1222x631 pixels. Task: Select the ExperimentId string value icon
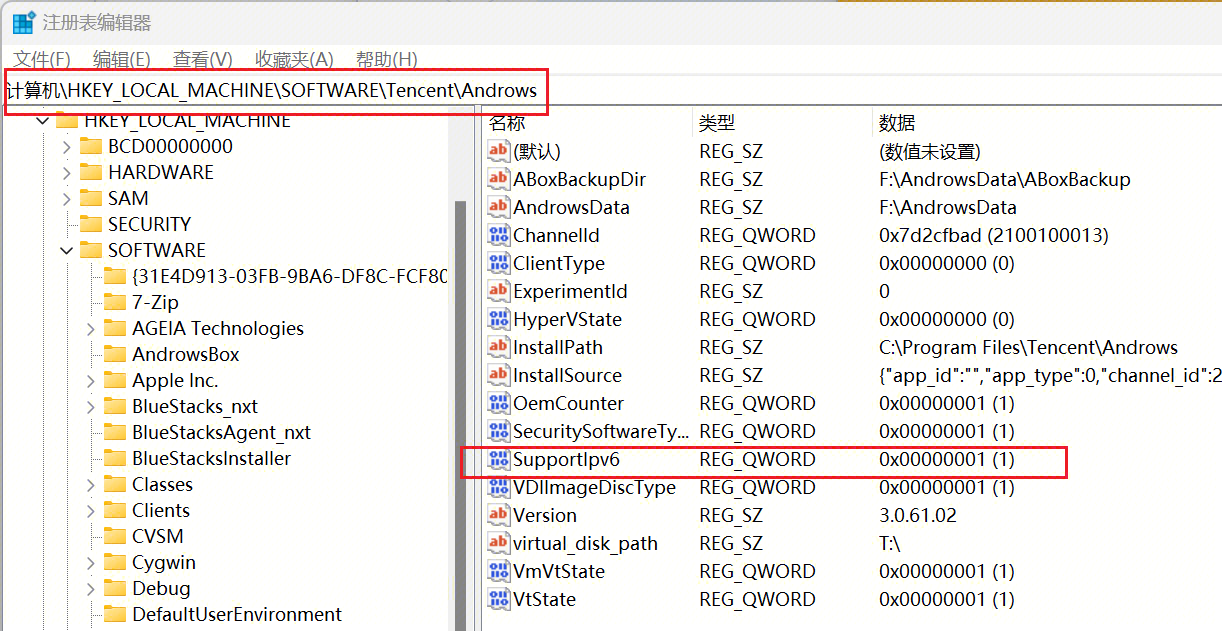(498, 291)
